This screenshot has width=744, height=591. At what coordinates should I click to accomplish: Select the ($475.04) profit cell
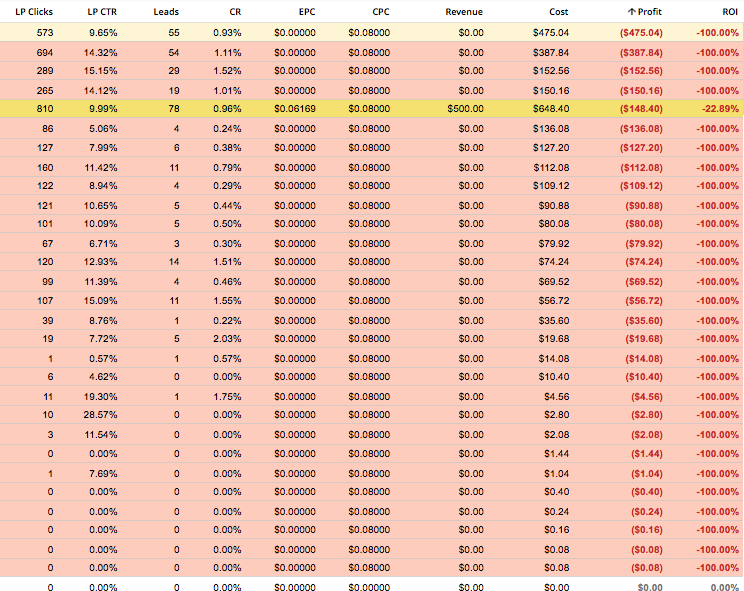click(x=641, y=33)
